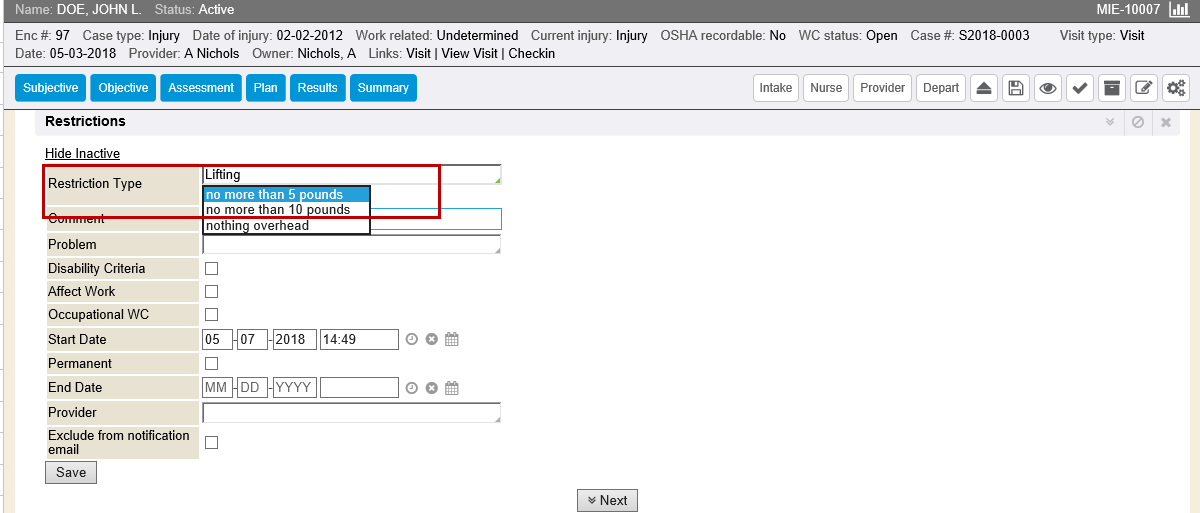Open the Start Date calendar picker

tap(452, 340)
